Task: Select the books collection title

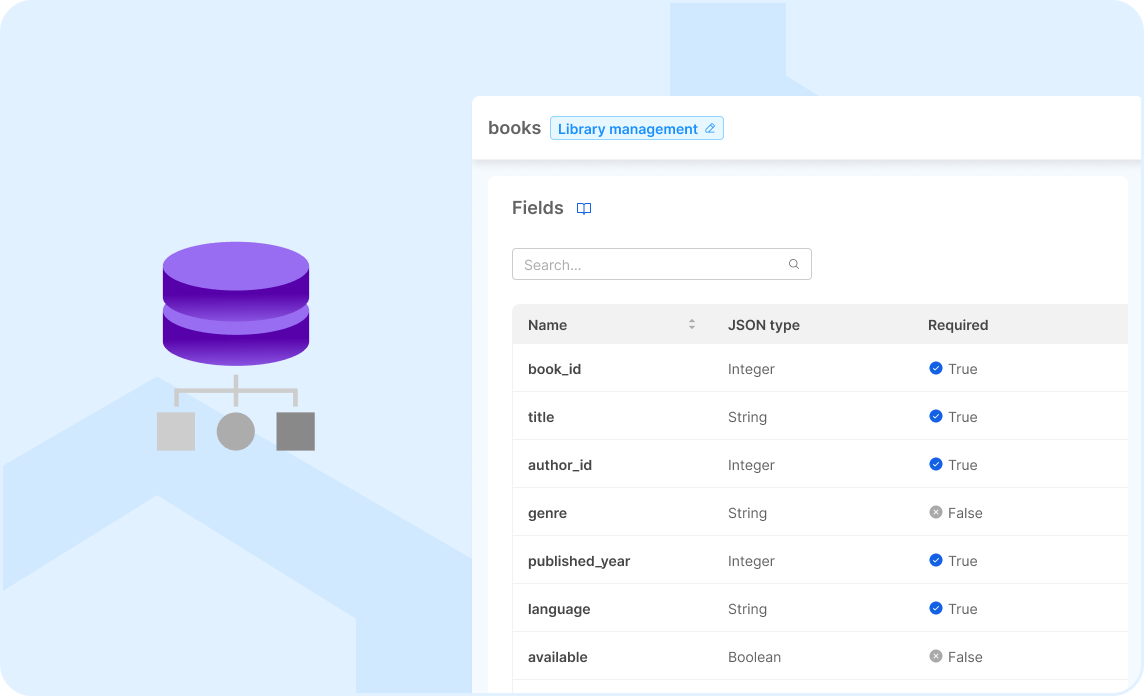Action: point(514,128)
